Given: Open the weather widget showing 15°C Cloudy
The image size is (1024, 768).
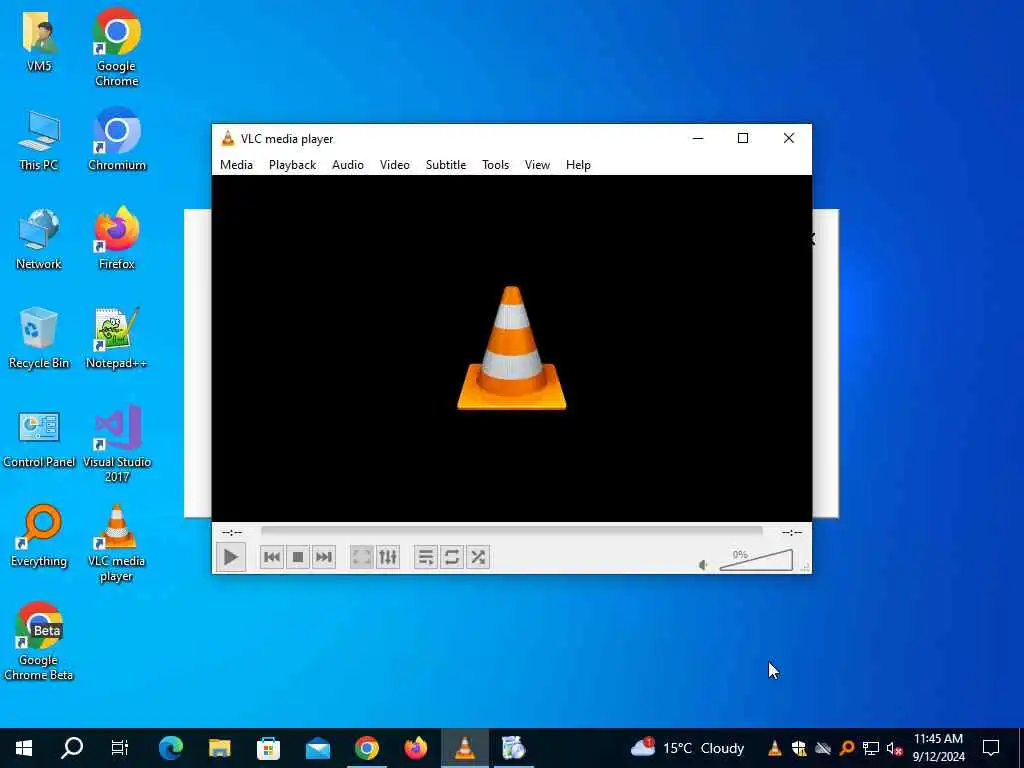Looking at the screenshot, I should 687,748.
